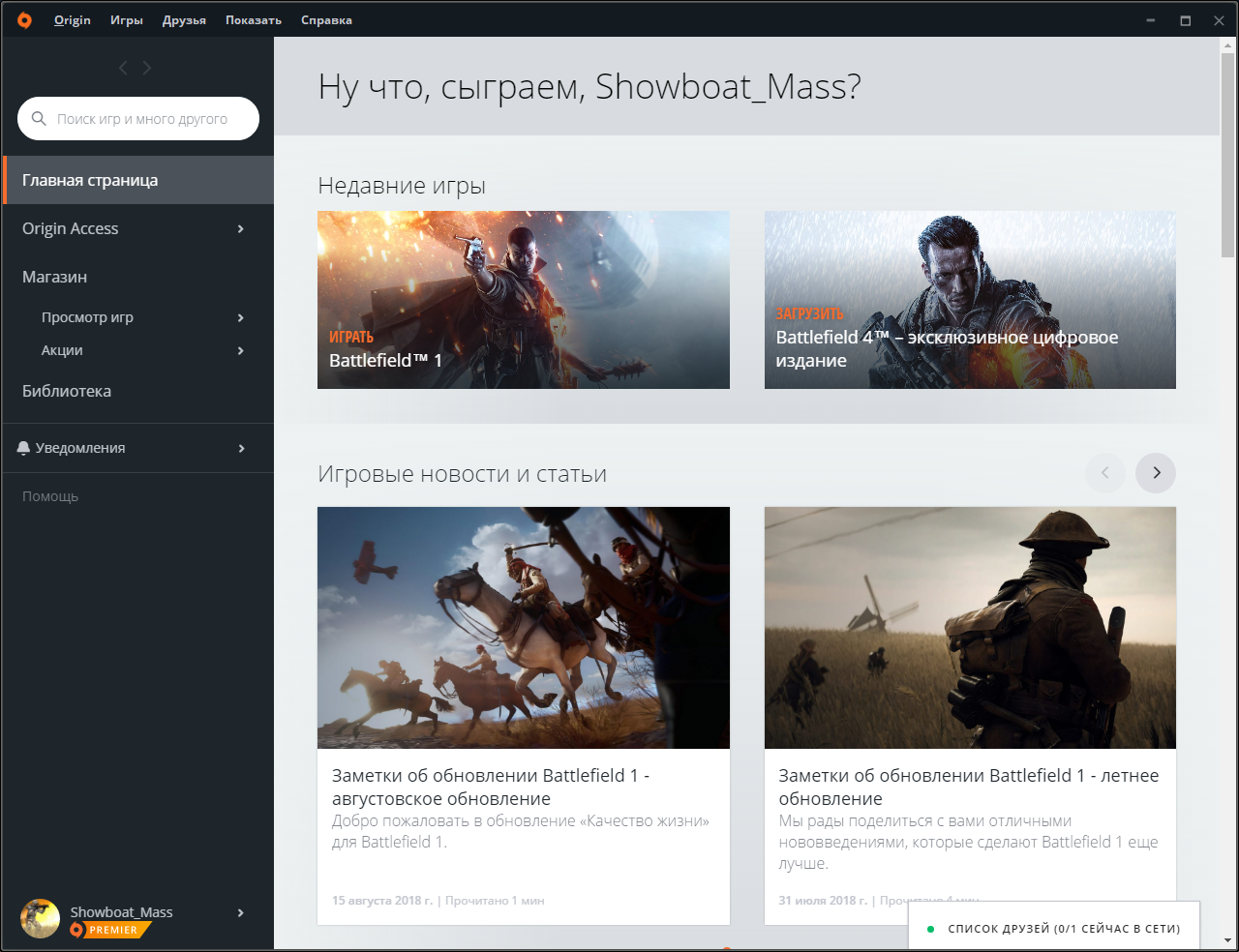The image size is (1239, 952).
Task: Click the Акции sidebar item
Action: tap(62, 350)
